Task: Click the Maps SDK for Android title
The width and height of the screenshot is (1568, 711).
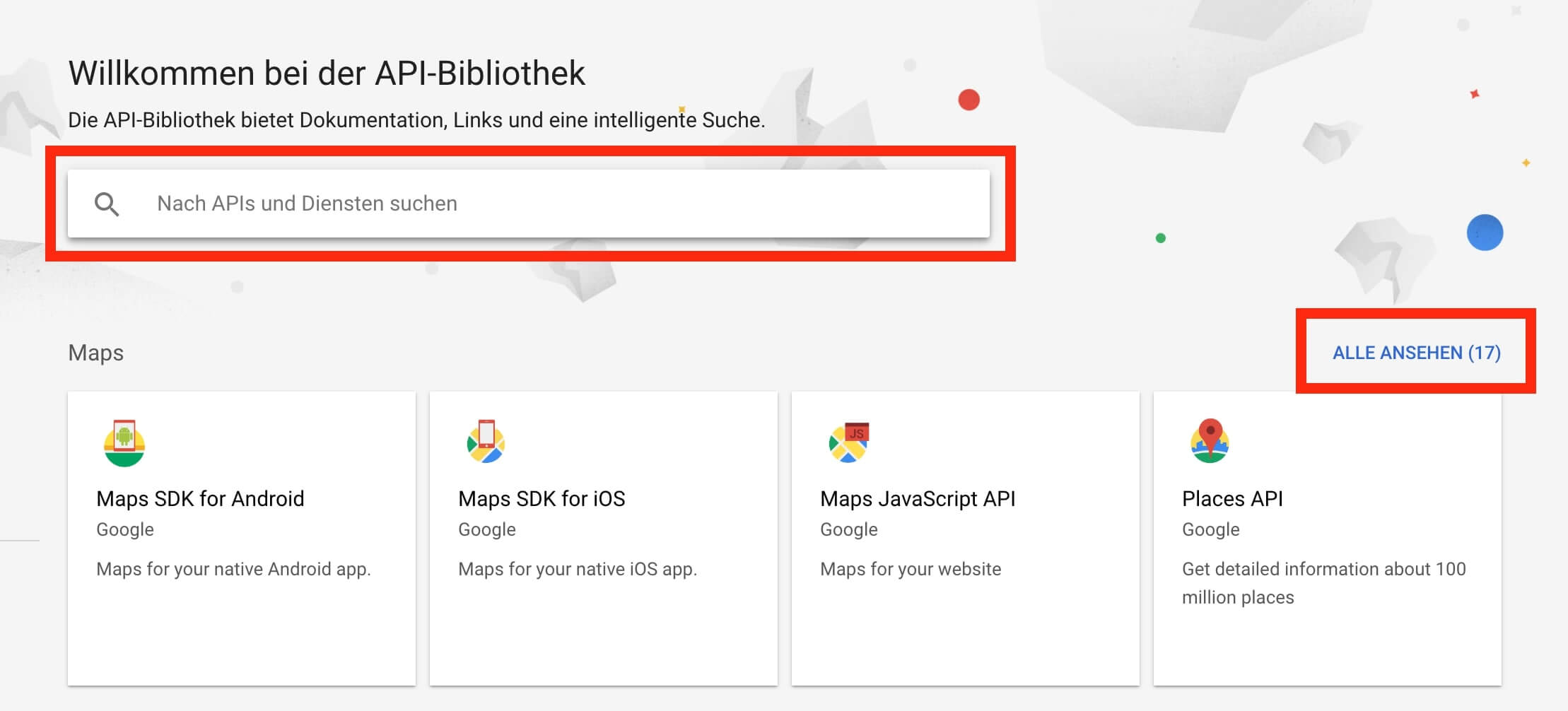Action: pyautogui.click(x=200, y=498)
